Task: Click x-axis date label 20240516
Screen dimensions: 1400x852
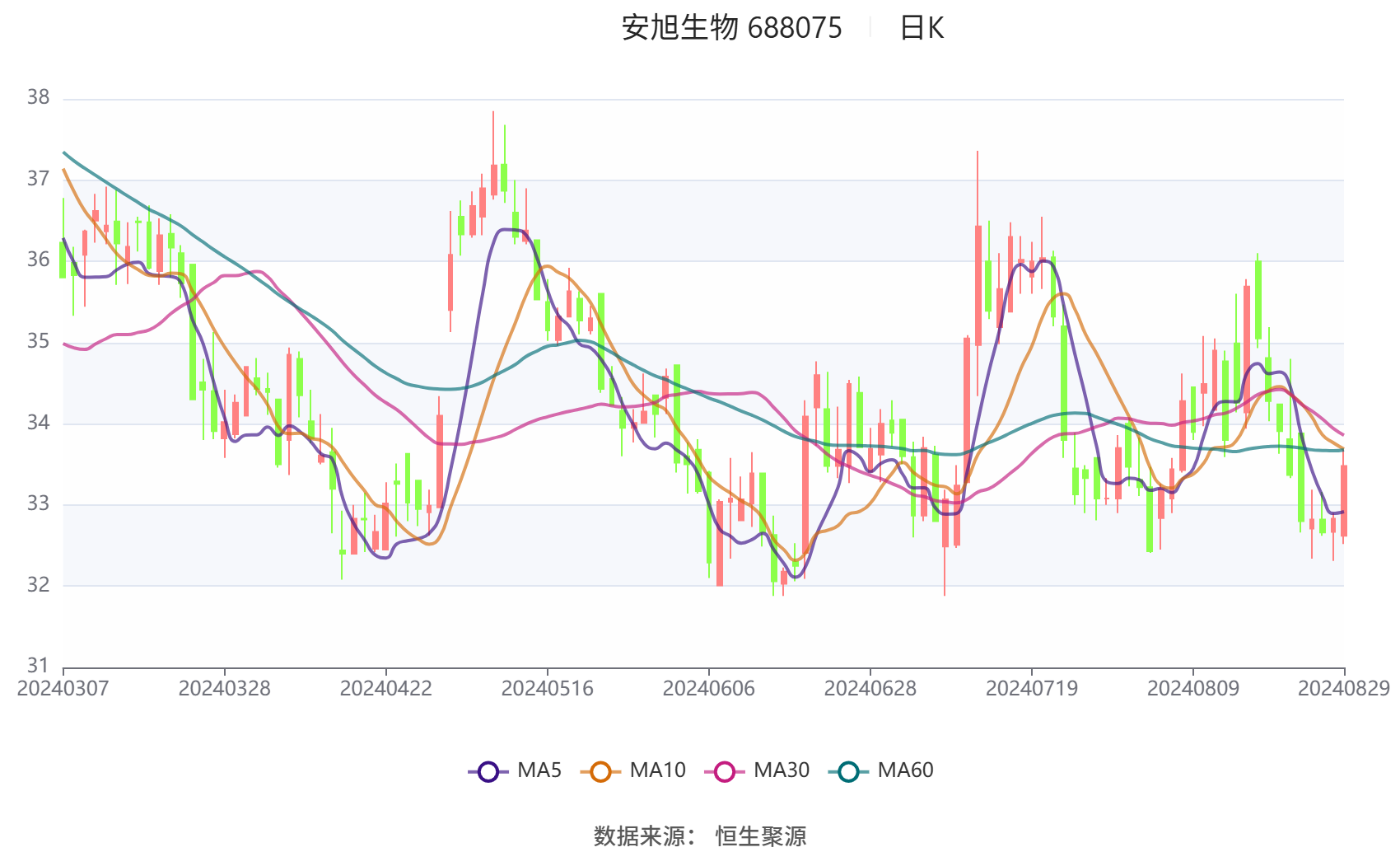Action: [548, 688]
